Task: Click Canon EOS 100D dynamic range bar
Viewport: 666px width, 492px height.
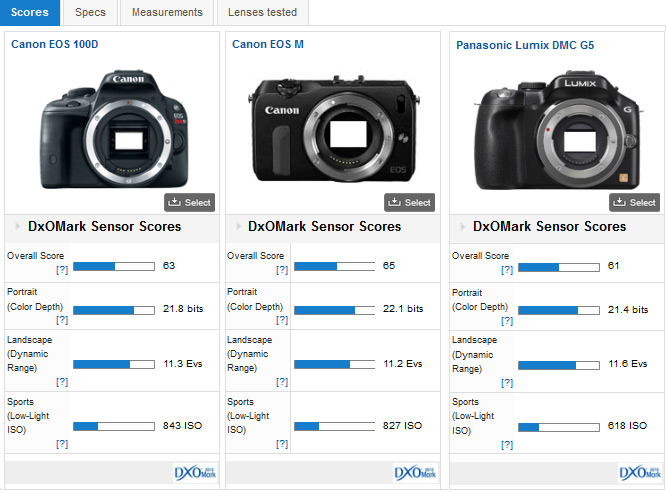Action: point(114,365)
